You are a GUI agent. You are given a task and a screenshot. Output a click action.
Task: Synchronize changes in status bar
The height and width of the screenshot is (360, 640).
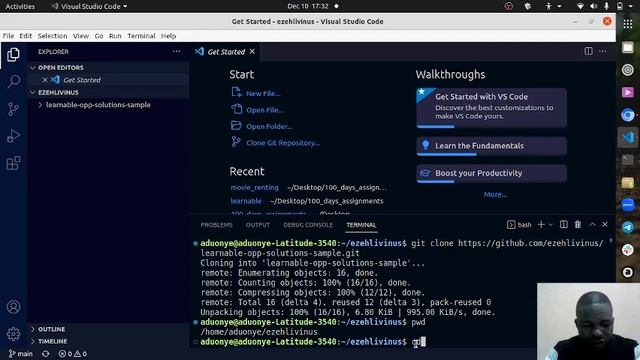point(46,354)
